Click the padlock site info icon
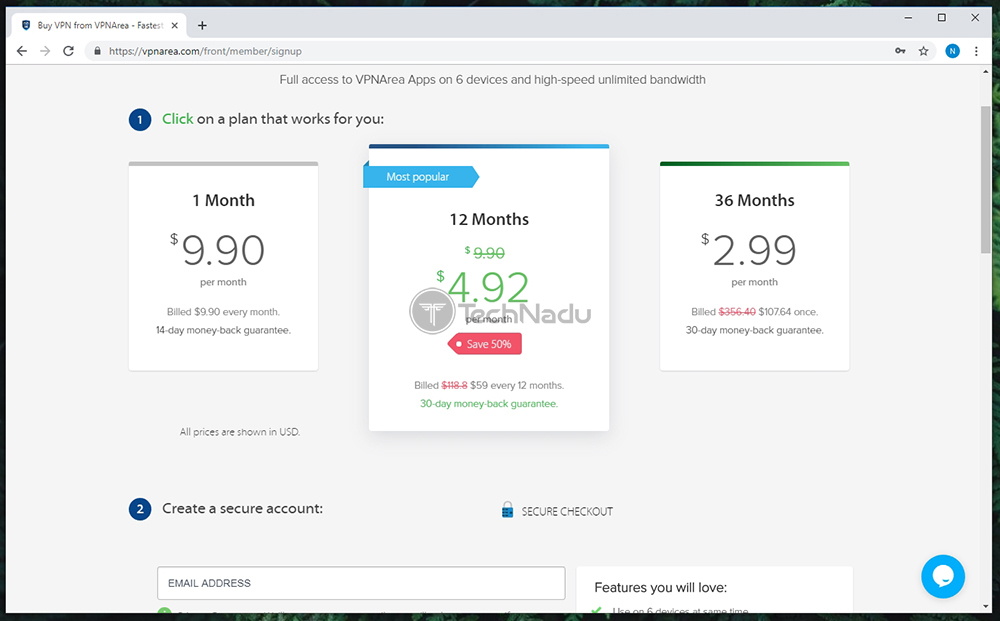 tap(97, 51)
